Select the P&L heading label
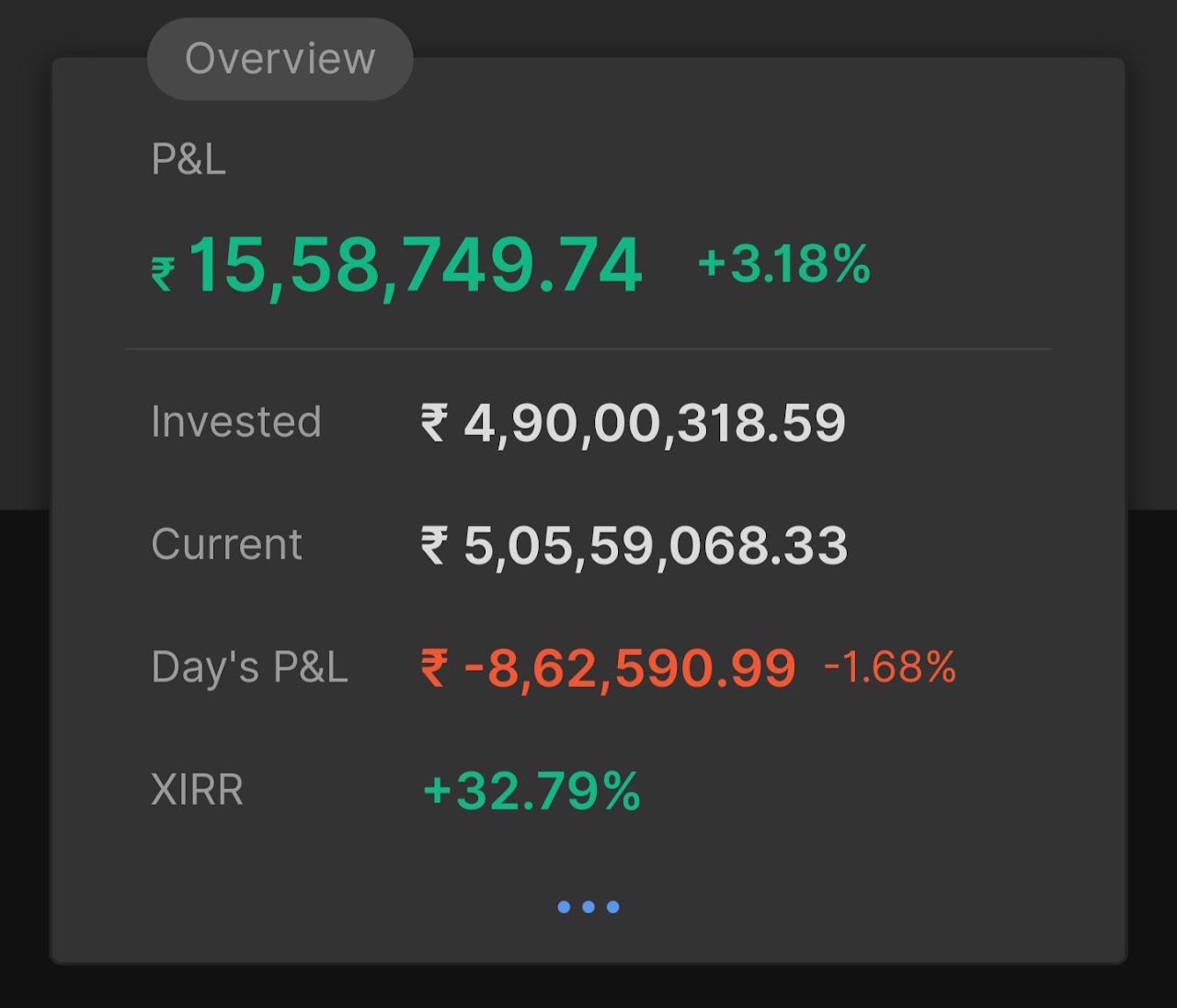The width and height of the screenshot is (1177, 1008). click(x=189, y=160)
